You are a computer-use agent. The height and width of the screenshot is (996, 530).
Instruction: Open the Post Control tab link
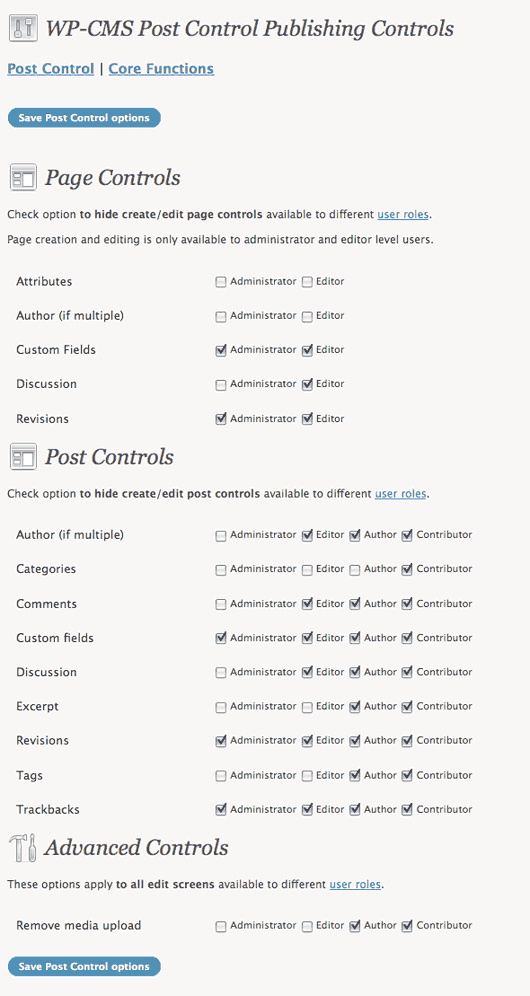pos(51,69)
